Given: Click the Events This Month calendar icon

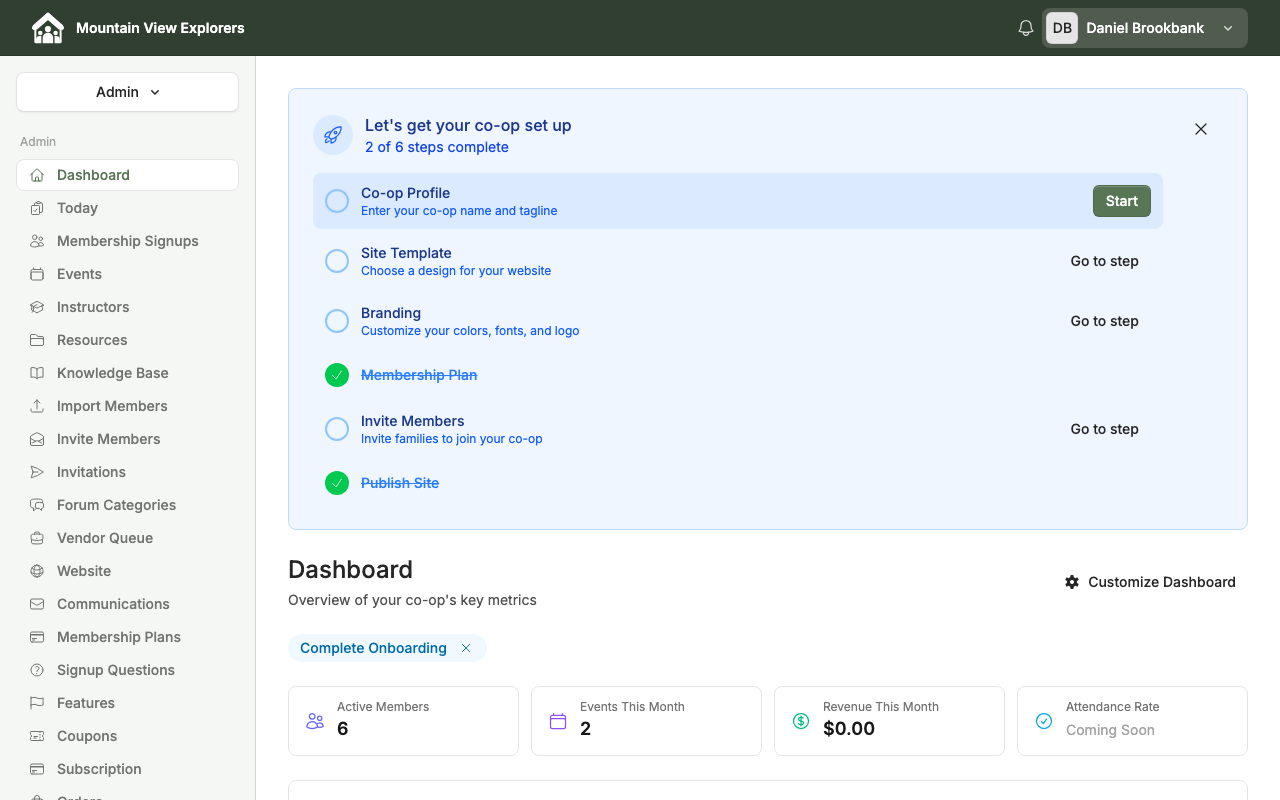Looking at the screenshot, I should tap(558, 721).
